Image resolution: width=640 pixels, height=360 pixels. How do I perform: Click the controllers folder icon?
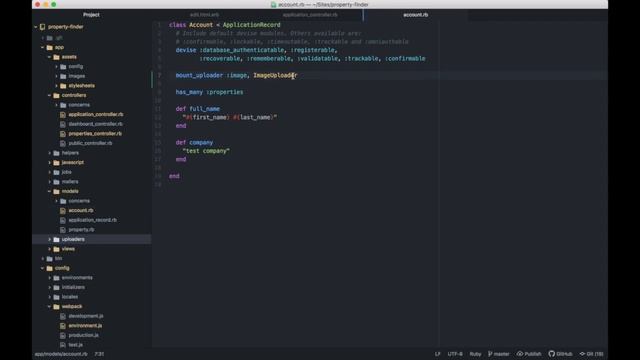pos(56,96)
